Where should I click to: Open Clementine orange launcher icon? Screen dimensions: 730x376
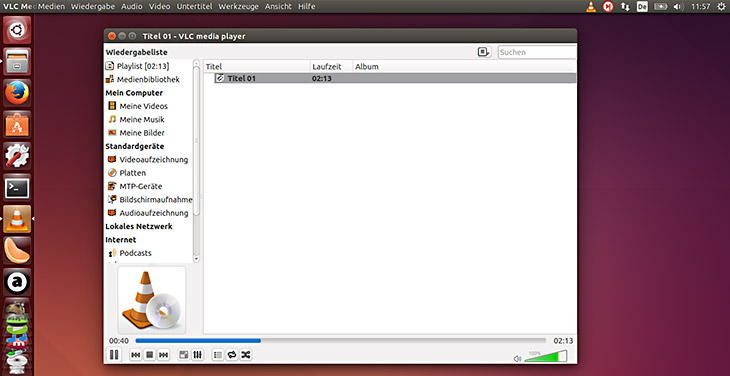[17, 250]
